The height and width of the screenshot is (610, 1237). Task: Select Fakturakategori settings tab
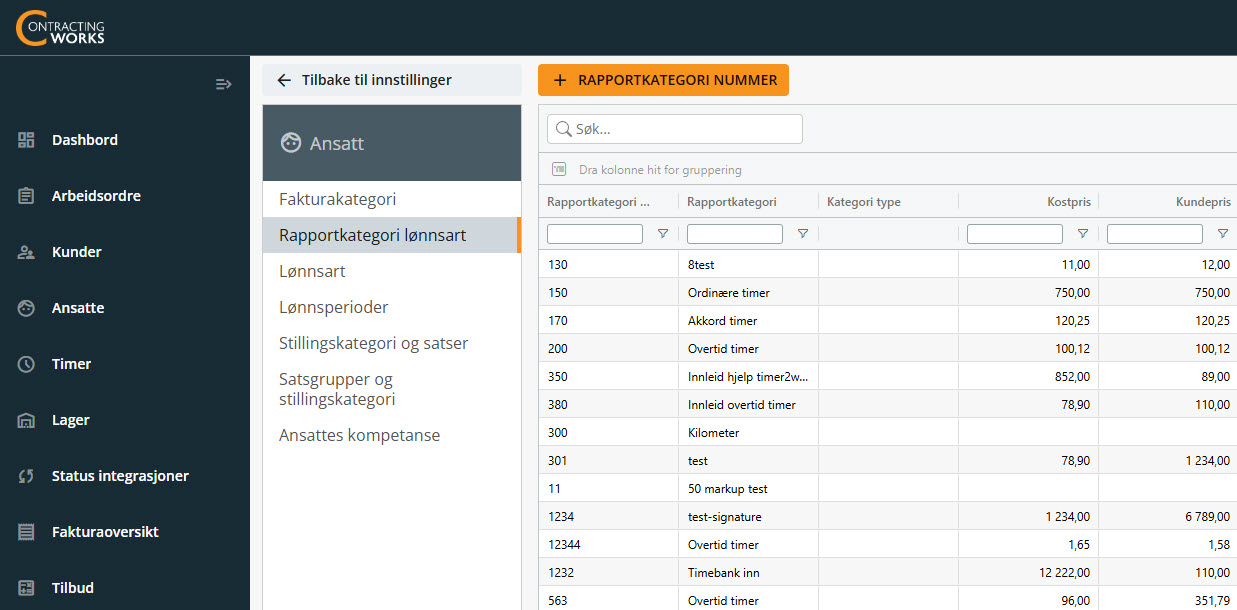(392, 199)
